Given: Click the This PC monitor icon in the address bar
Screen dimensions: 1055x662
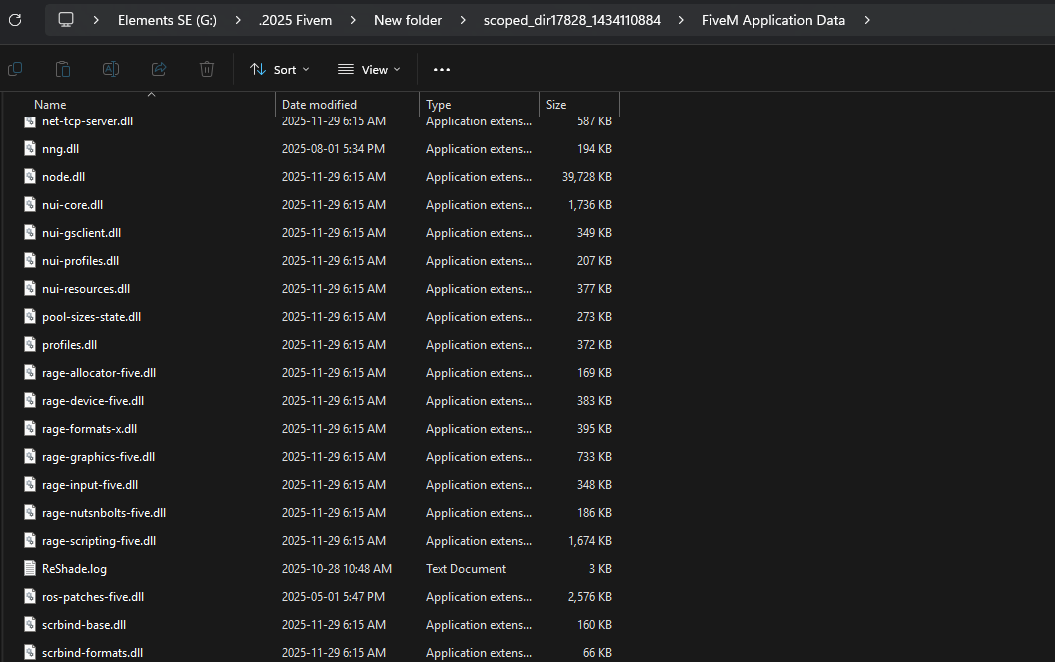Looking at the screenshot, I should click(x=66, y=20).
